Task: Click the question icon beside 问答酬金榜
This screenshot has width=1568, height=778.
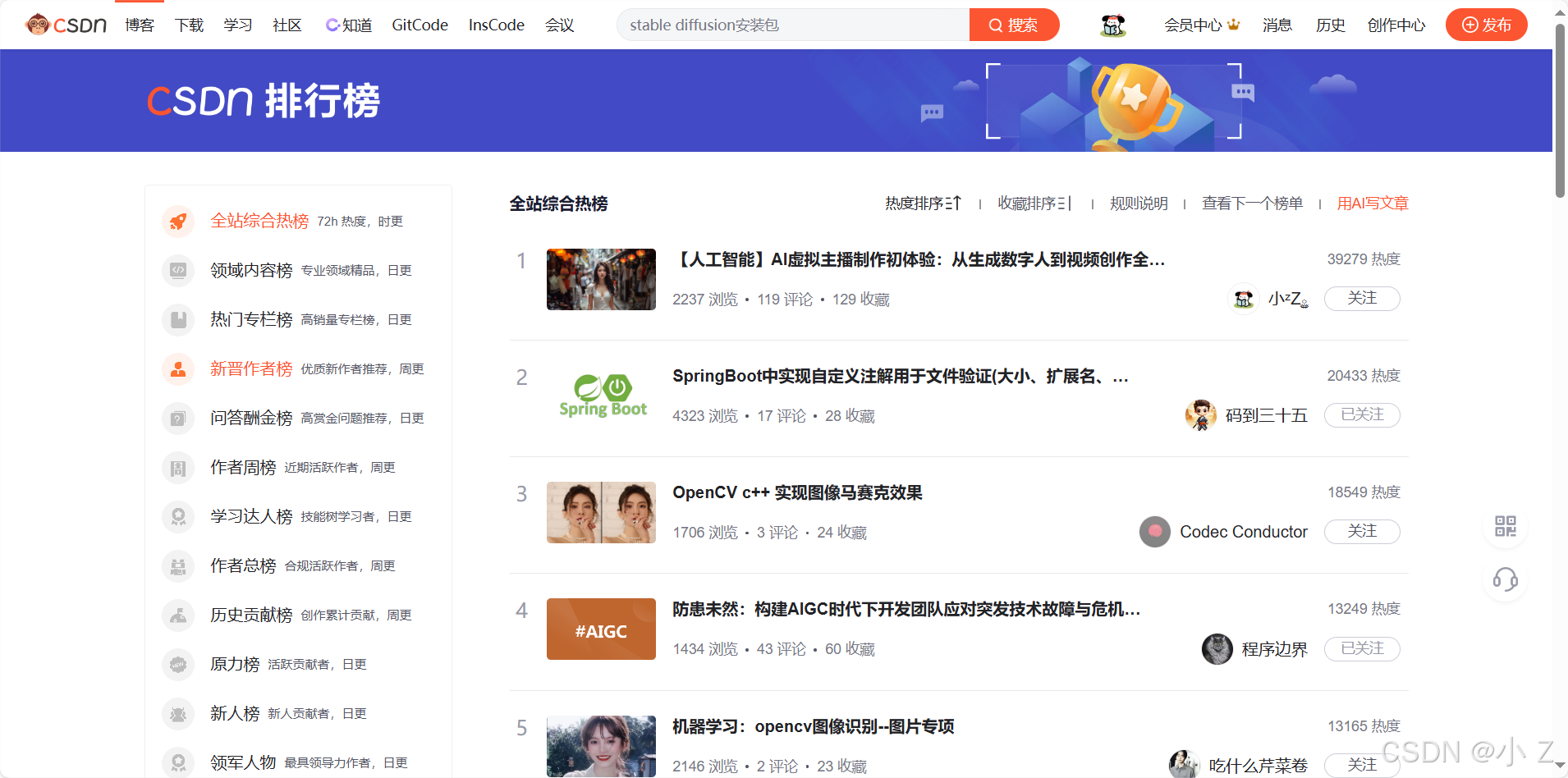Action: coord(178,418)
